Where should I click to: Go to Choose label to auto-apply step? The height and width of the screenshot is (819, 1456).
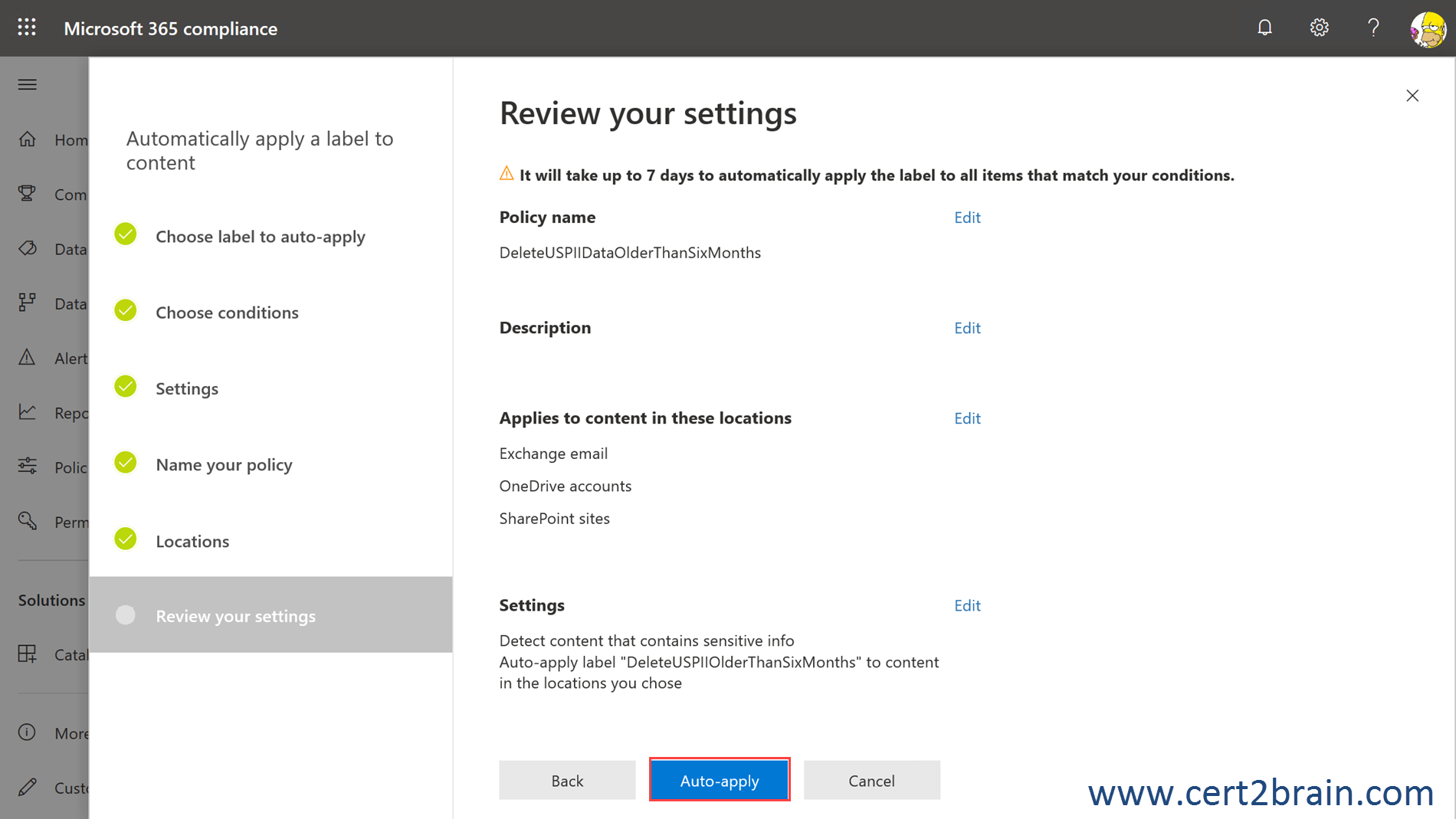point(261,237)
